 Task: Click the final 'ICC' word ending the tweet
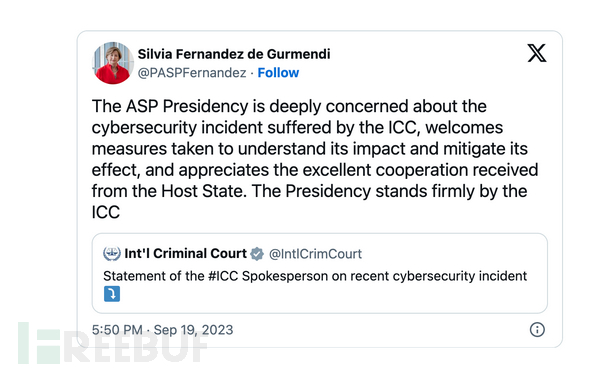[x=106, y=212]
